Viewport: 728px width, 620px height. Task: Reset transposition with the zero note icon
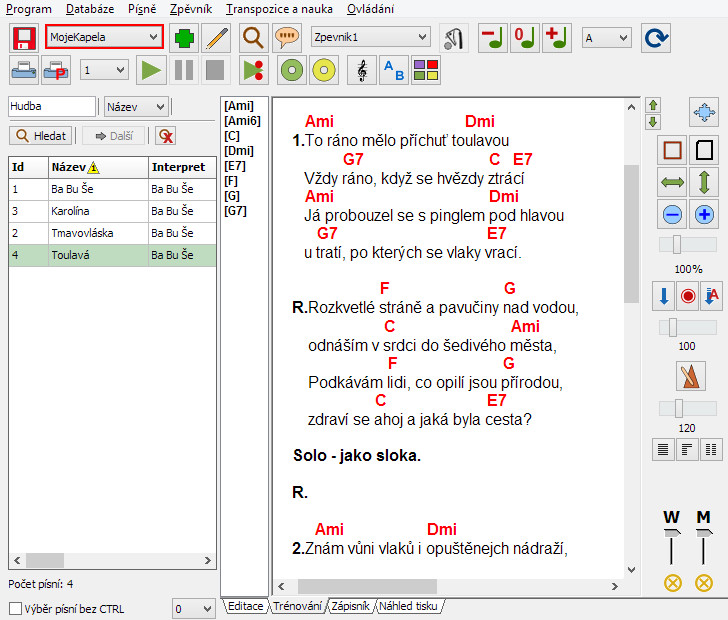[x=525, y=38]
